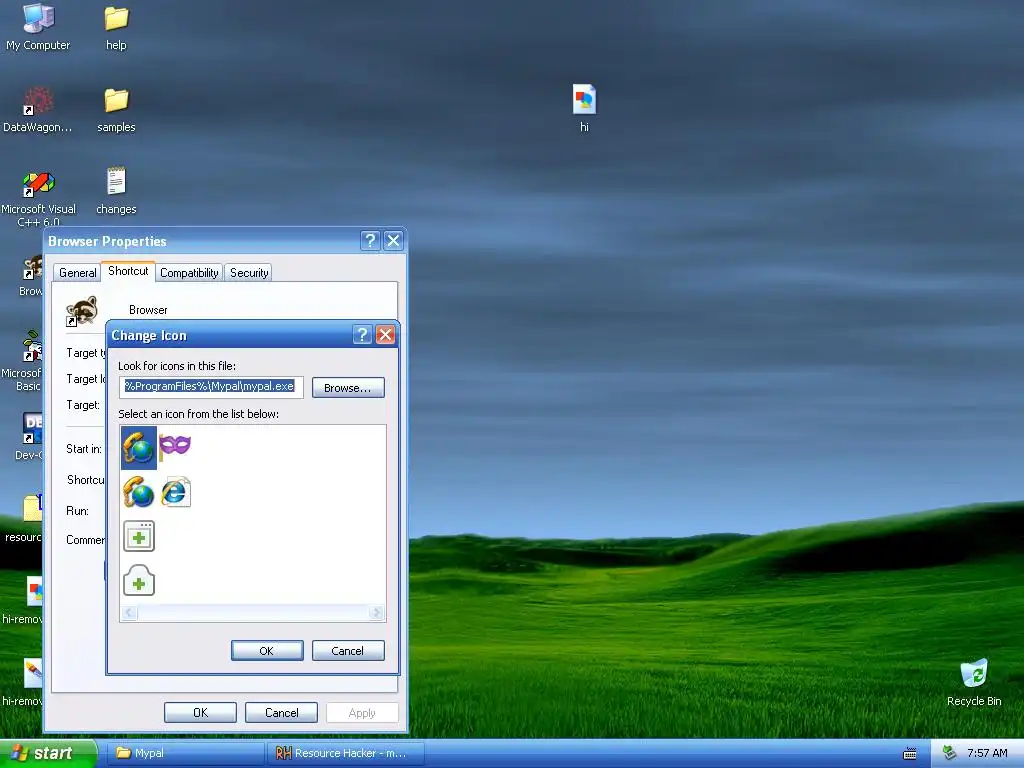Click the Browser Properties help question button
1024x768 pixels.
coord(370,241)
